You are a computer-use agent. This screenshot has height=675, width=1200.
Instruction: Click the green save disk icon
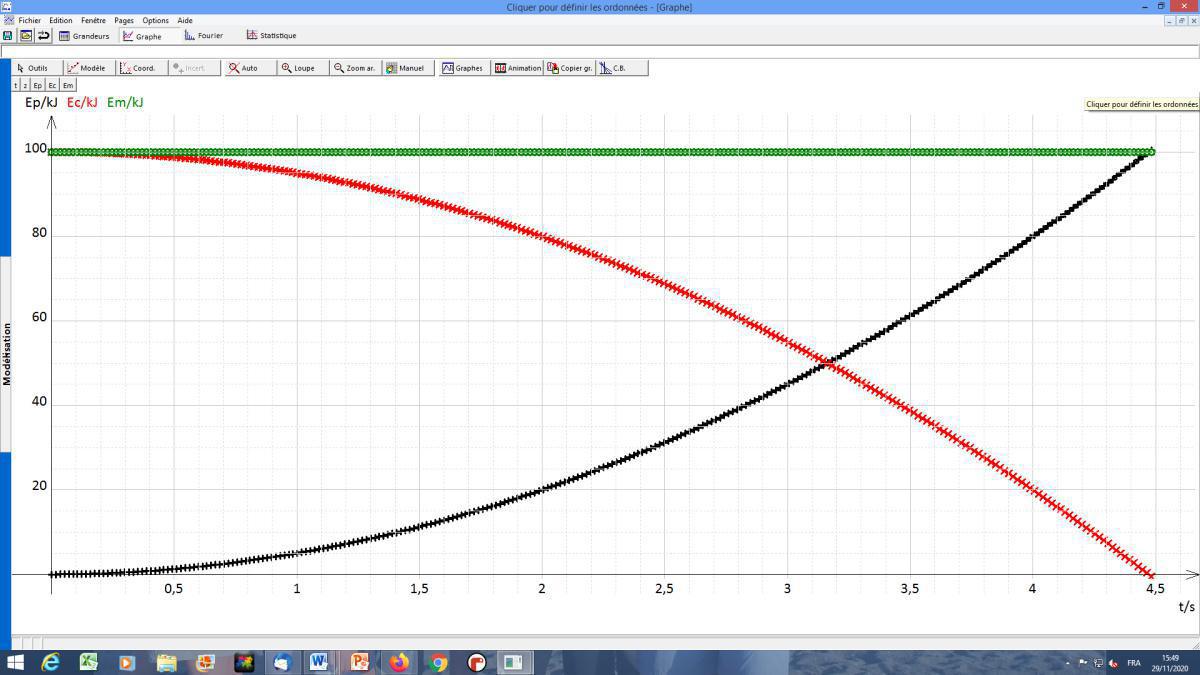pyautogui.click(x=8, y=36)
